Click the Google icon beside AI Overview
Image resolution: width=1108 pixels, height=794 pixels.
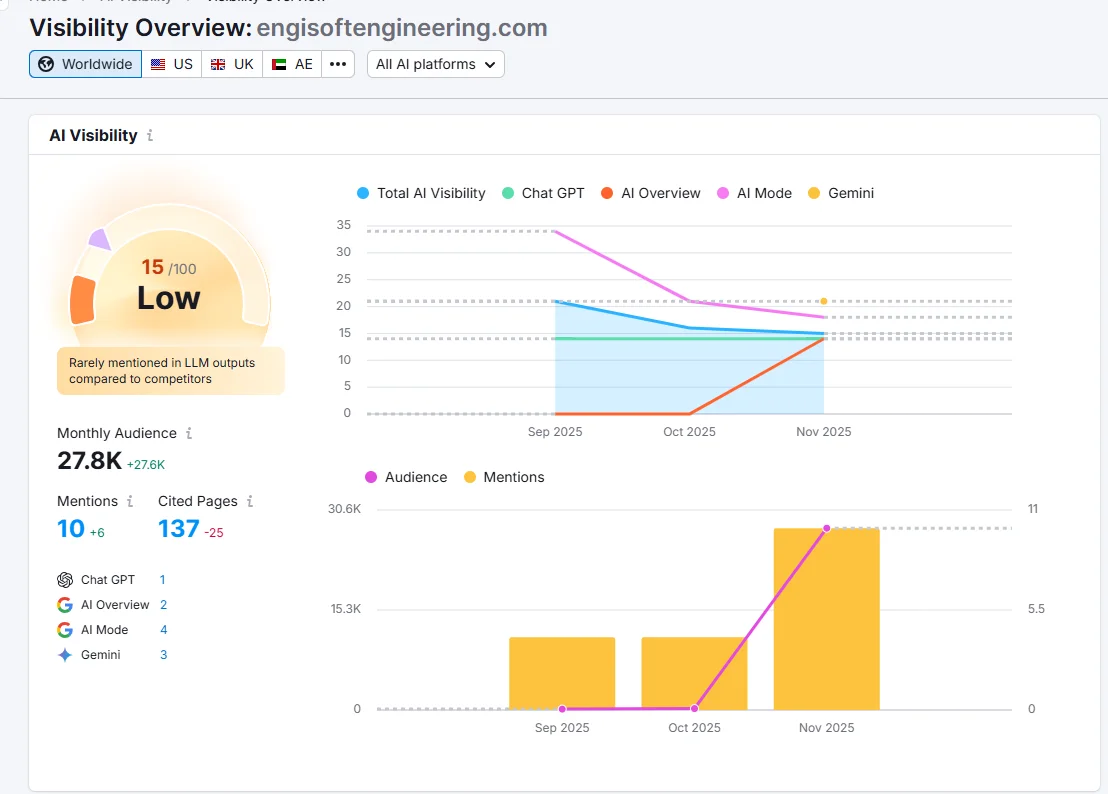pyautogui.click(x=65, y=605)
